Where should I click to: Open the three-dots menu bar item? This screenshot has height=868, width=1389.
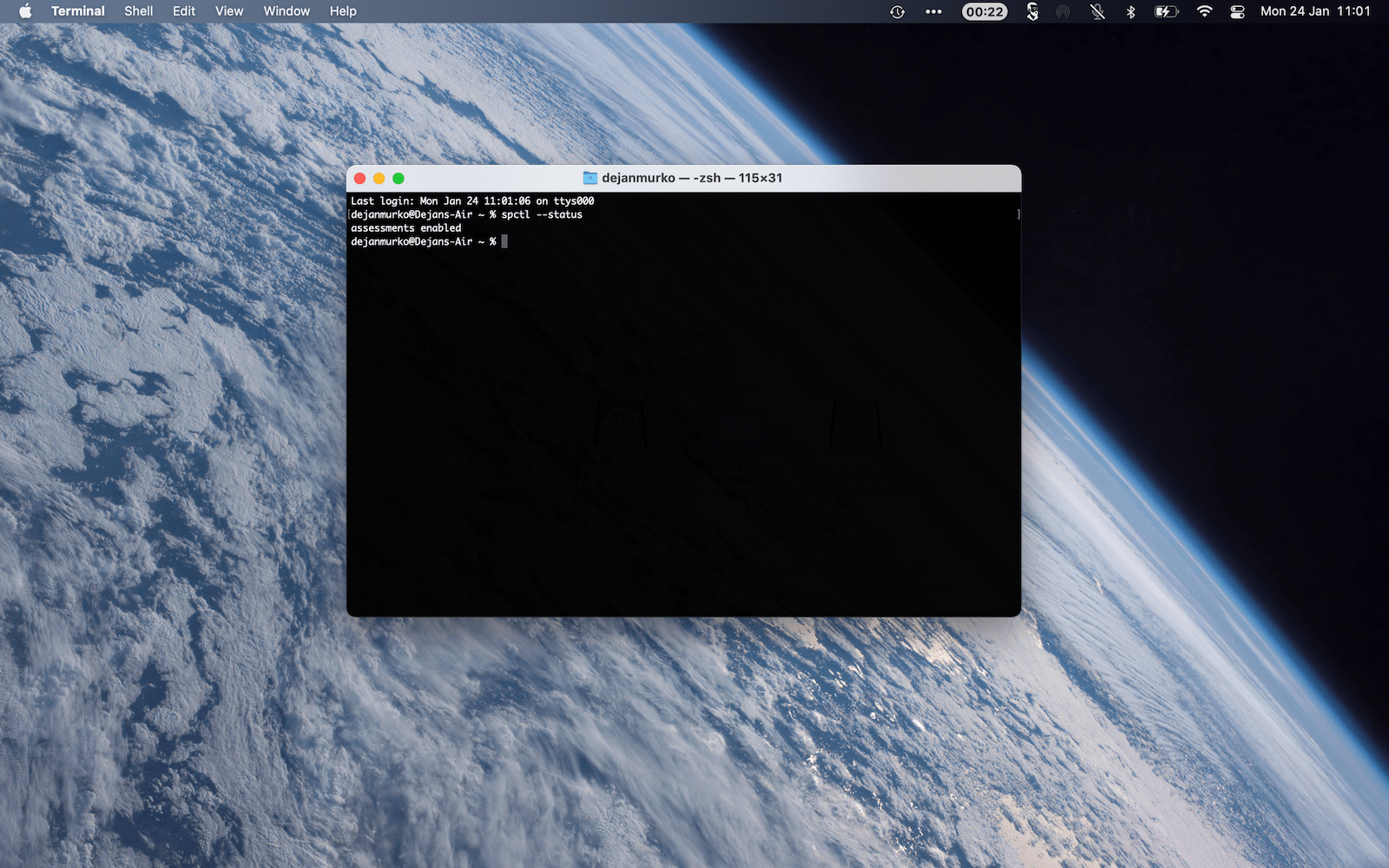point(933,11)
